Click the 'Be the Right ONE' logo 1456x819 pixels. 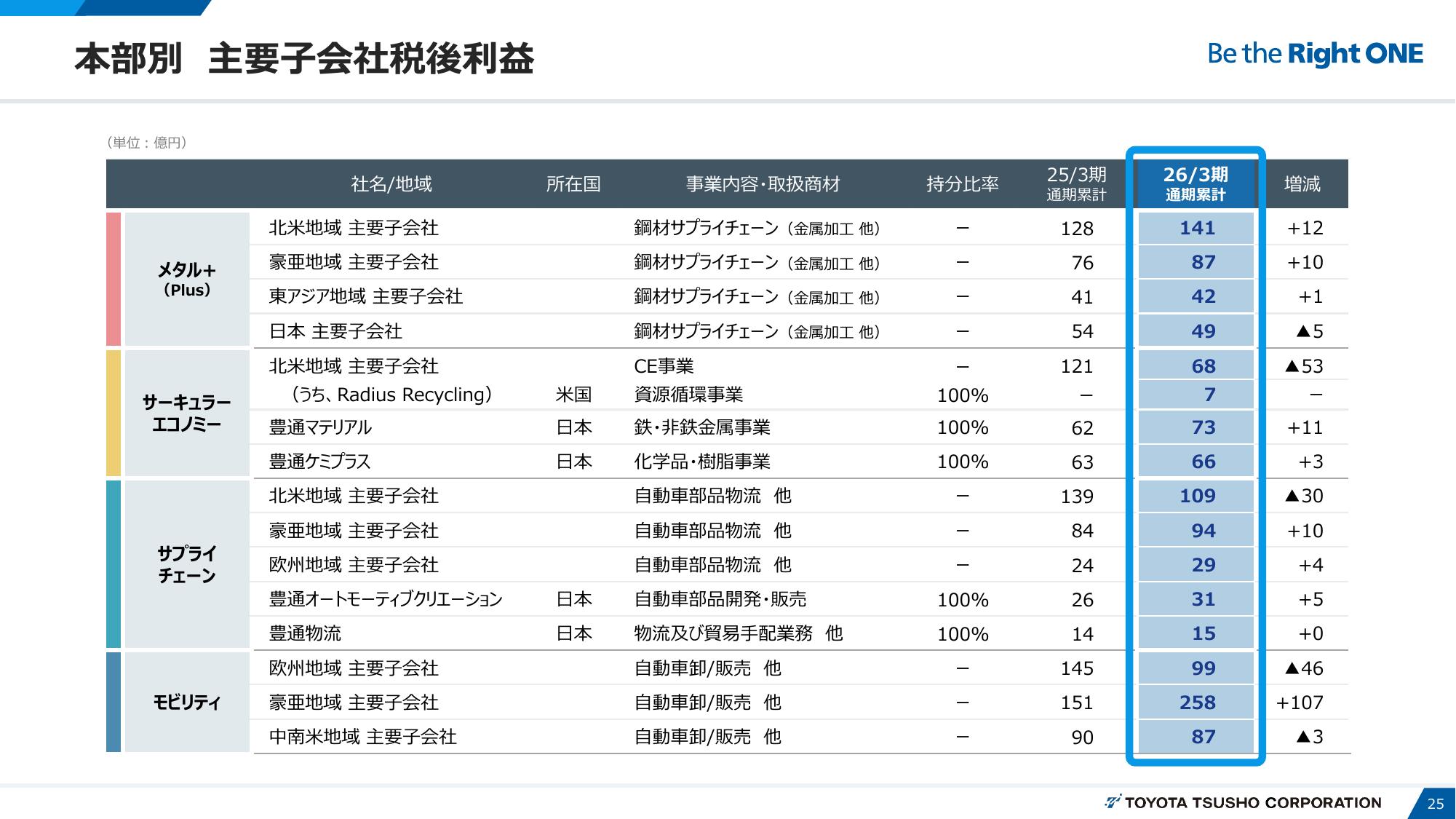click(x=1315, y=54)
